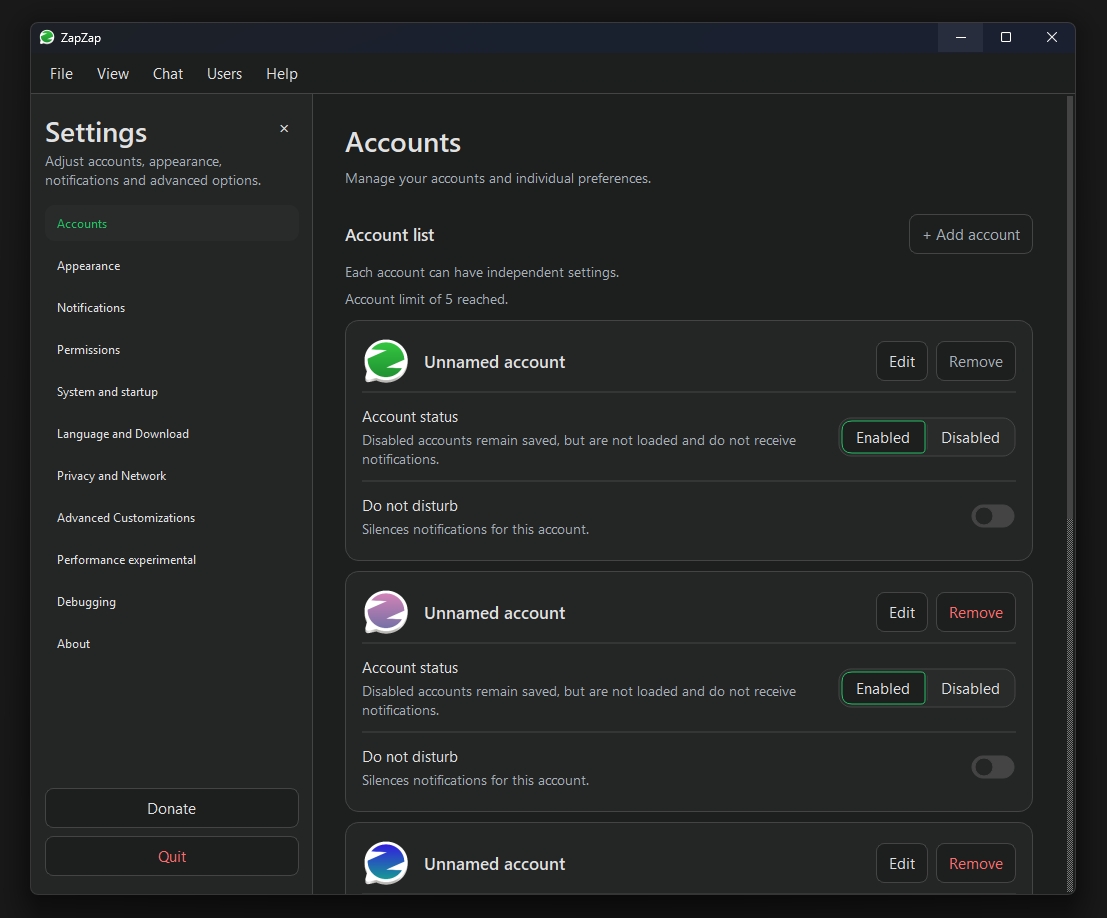The height and width of the screenshot is (918, 1107).
Task: Open System and startup section
Action: point(172,392)
